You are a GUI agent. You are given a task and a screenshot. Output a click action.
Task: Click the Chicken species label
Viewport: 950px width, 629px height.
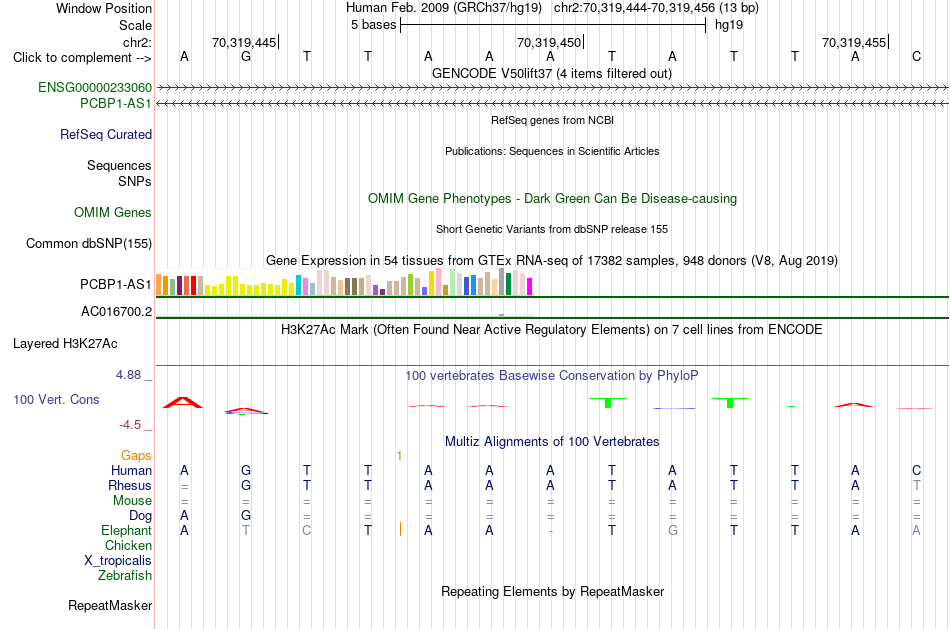coord(128,545)
